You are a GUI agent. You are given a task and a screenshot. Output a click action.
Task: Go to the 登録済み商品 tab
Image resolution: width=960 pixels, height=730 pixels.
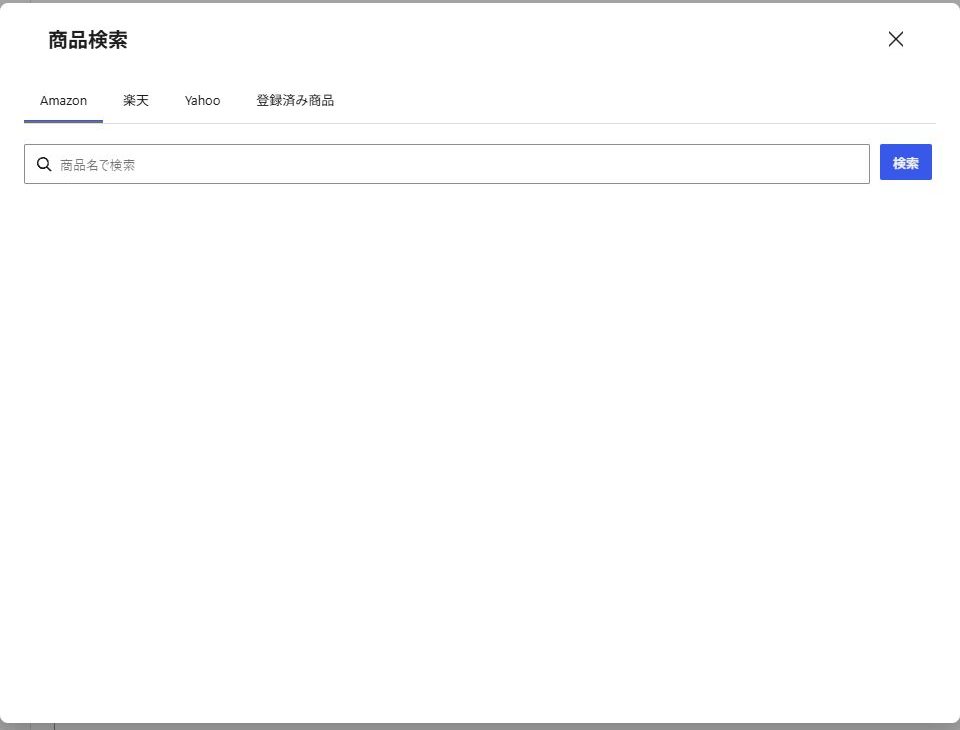click(294, 101)
